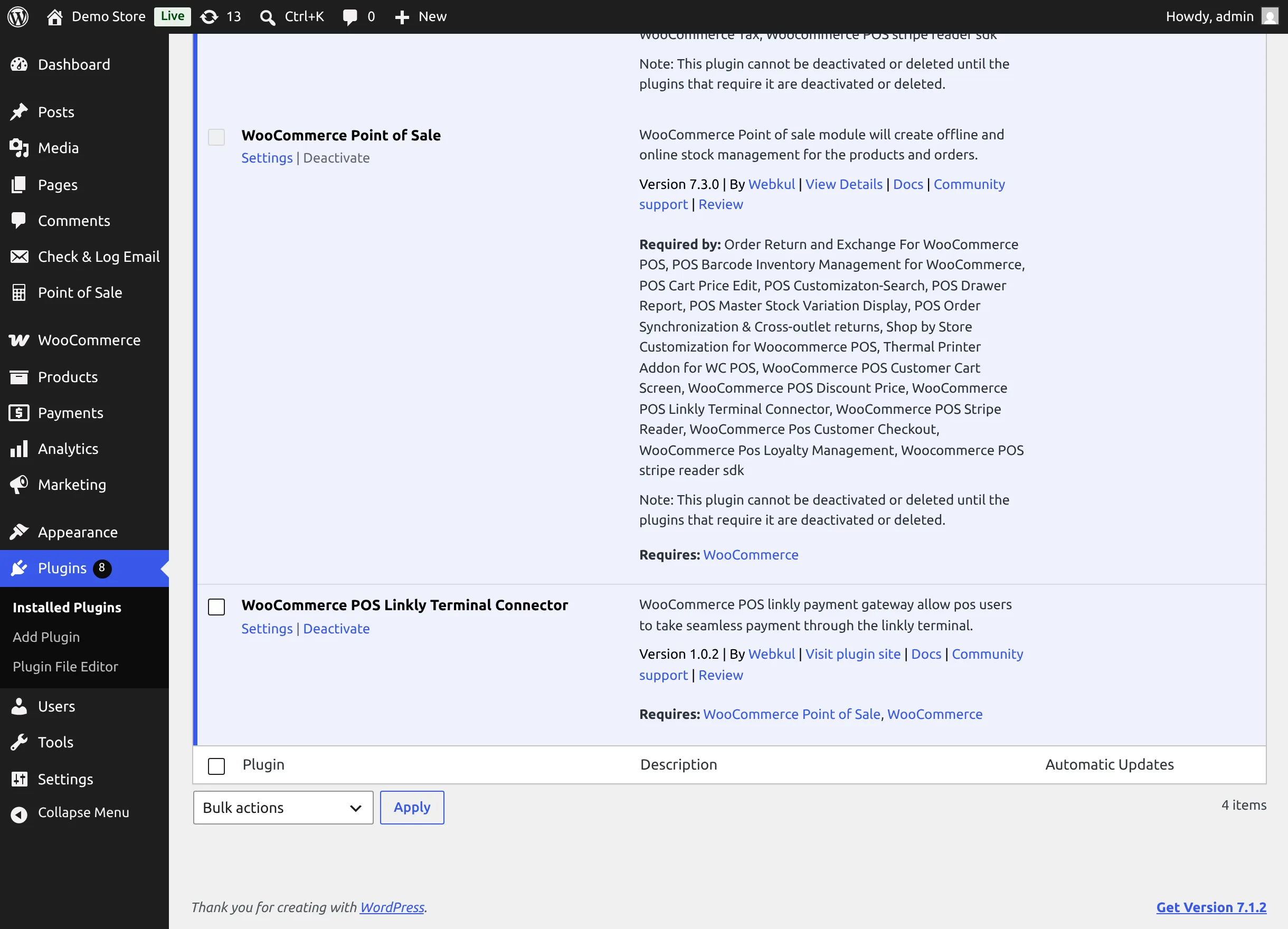Click the Media sidebar icon
The height and width of the screenshot is (929, 1288).
coord(20,148)
